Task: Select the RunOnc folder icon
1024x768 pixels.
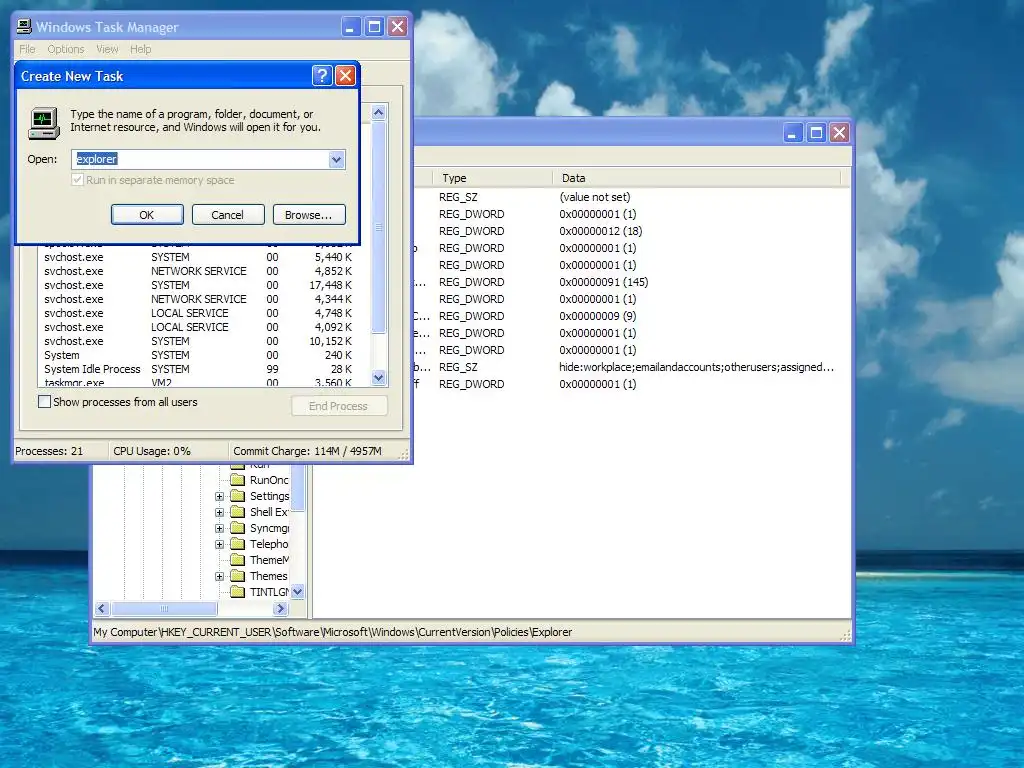Action: click(x=238, y=480)
